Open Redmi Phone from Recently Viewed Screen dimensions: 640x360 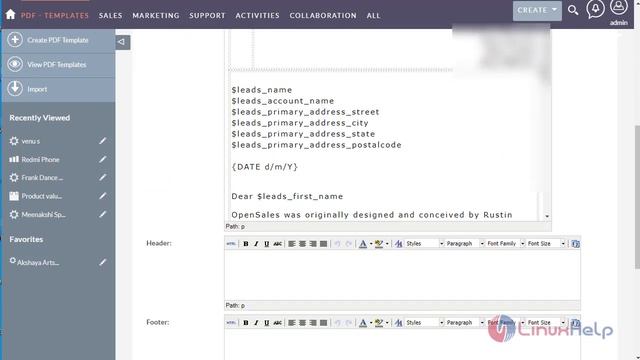pyautogui.click(x=40, y=160)
